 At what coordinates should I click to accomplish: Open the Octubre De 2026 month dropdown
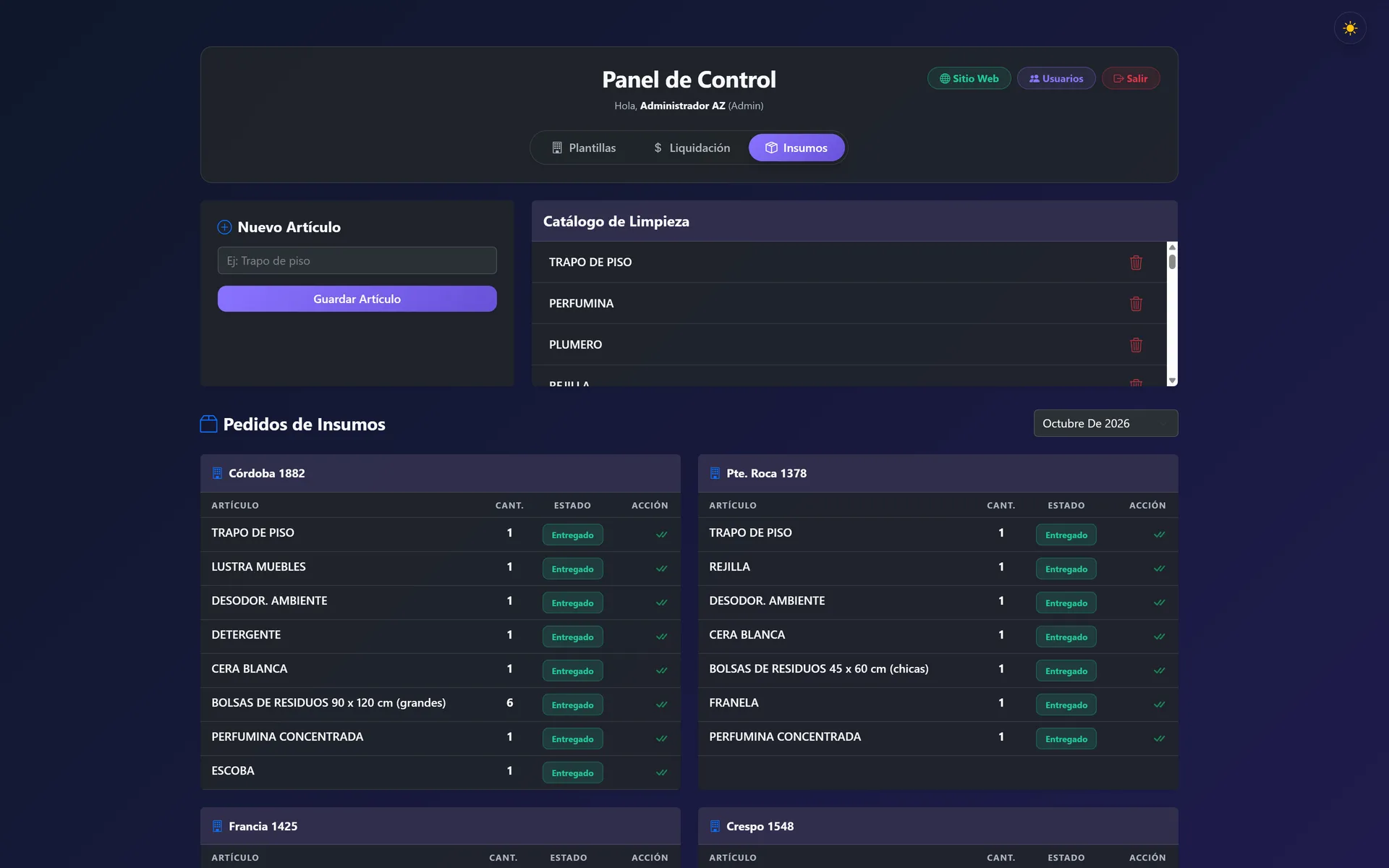click(x=1105, y=423)
